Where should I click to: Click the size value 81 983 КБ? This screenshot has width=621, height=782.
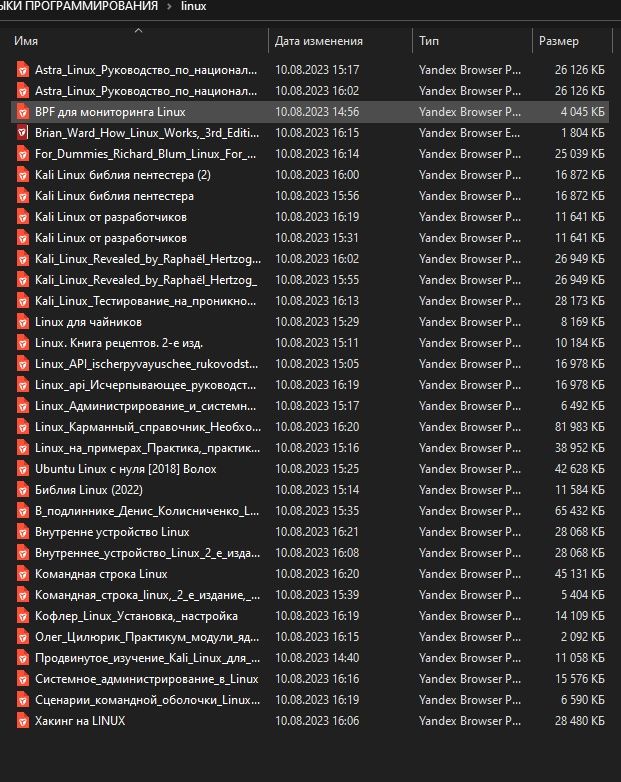click(580, 426)
